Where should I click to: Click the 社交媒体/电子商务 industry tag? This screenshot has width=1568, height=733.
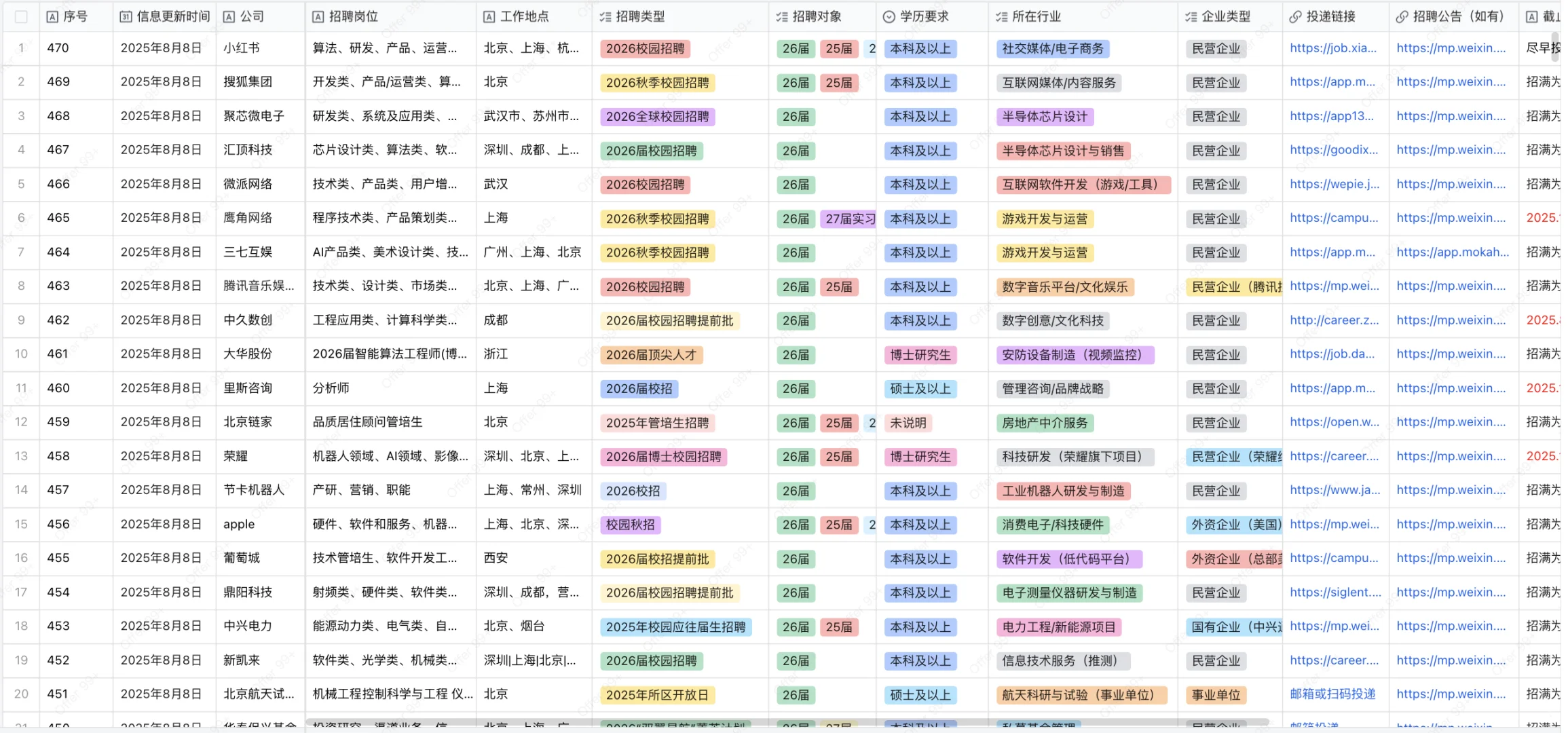tap(1053, 49)
